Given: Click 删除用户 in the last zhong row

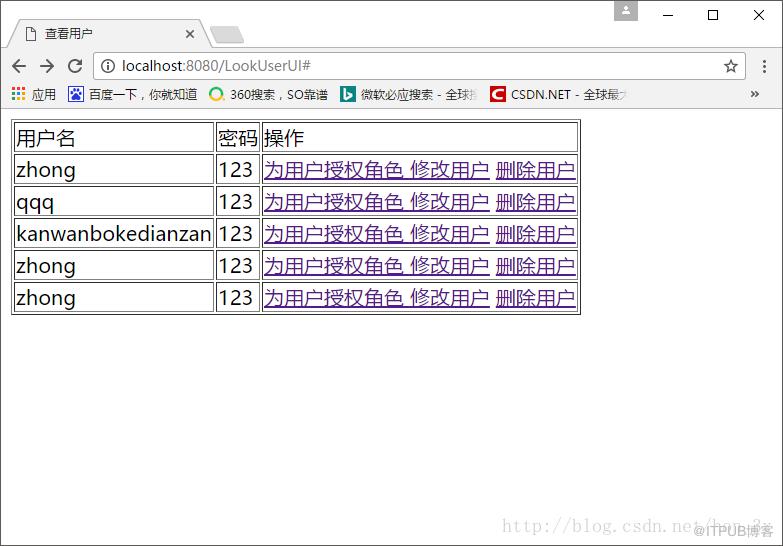Looking at the screenshot, I should (536, 298).
